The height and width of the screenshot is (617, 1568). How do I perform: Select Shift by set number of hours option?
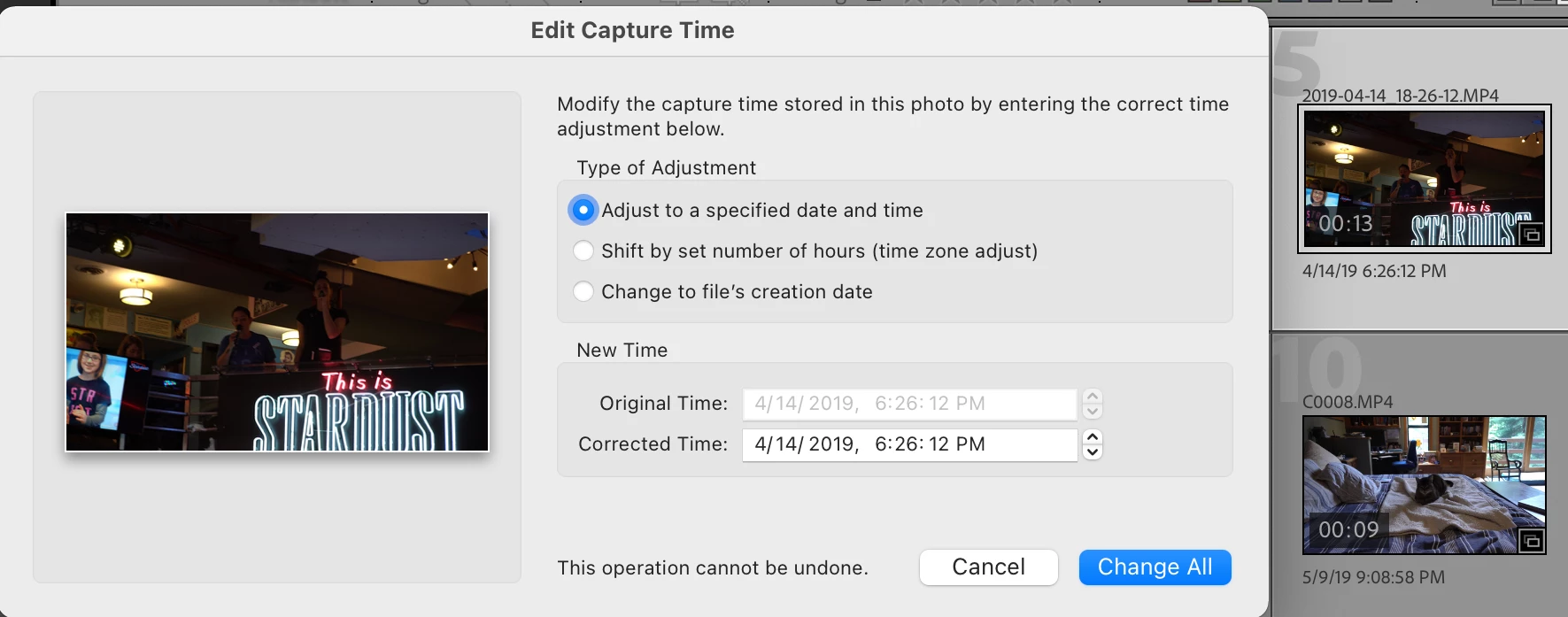(583, 251)
